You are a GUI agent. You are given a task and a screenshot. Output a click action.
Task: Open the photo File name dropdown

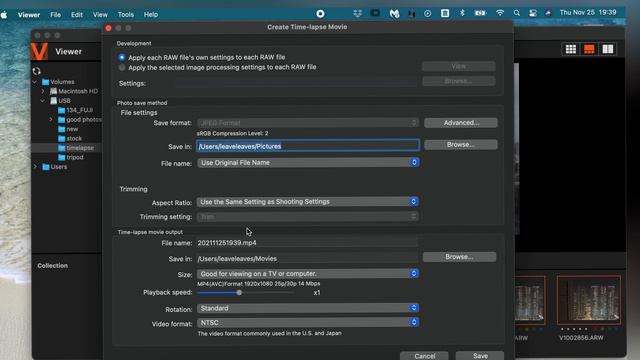point(308,162)
